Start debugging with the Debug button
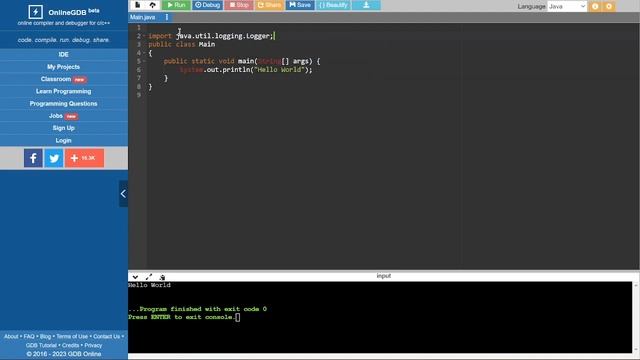The height and width of the screenshot is (360, 640). [x=207, y=5]
